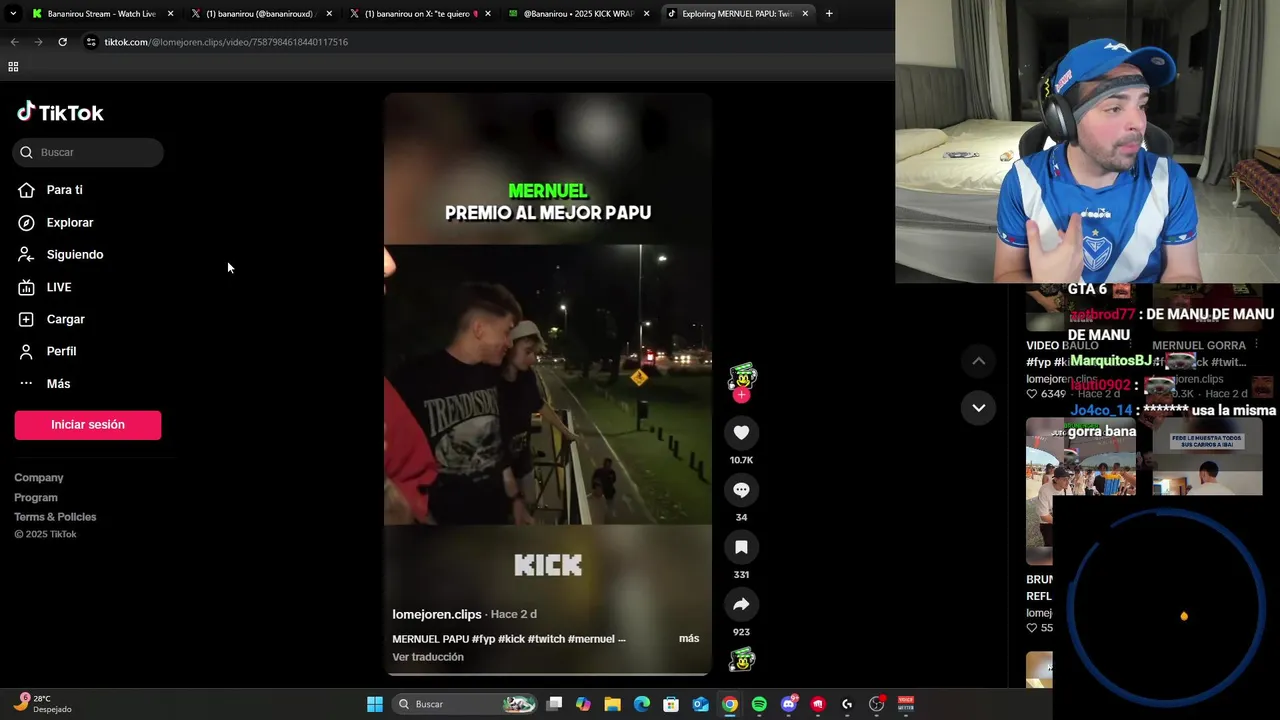Follow creator via the red plus badge
1280x720 pixels.
coord(741,395)
